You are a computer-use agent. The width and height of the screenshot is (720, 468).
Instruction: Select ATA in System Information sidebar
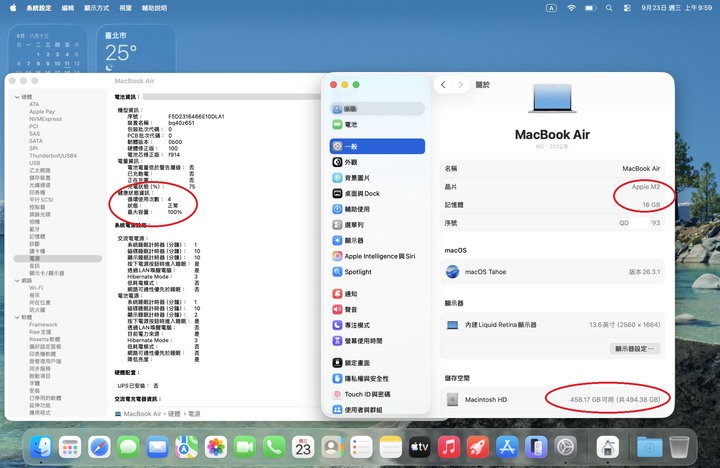34,104
